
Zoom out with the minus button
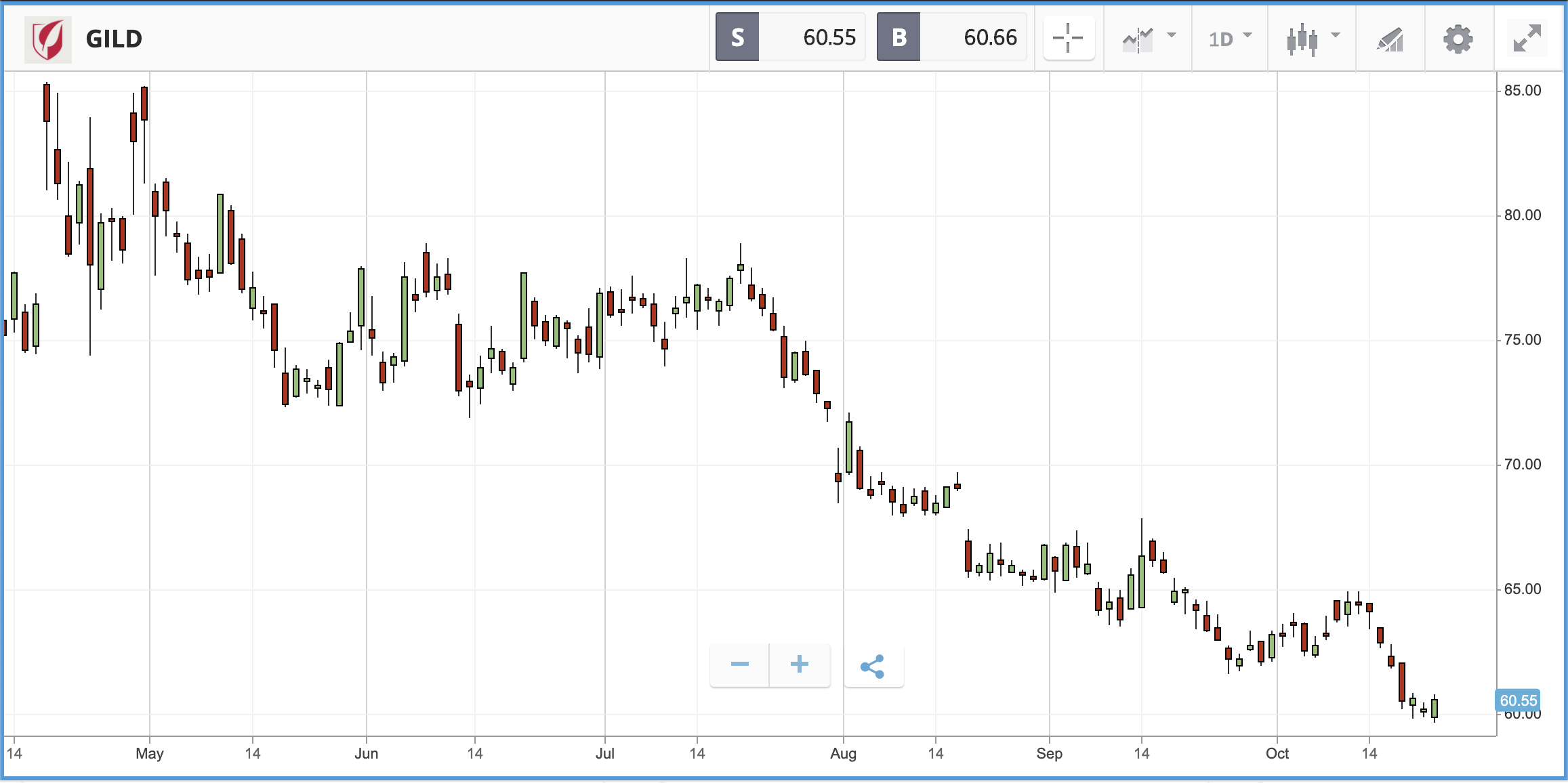pyautogui.click(x=739, y=664)
